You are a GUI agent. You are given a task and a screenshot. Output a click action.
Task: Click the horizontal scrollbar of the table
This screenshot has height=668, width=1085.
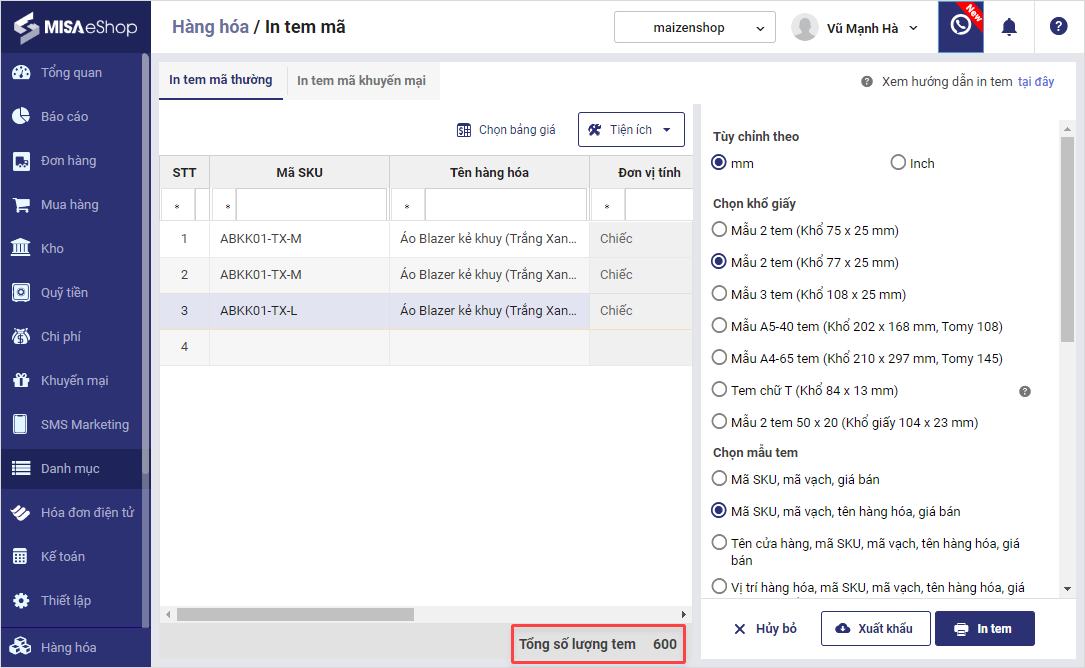[x=295, y=614]
